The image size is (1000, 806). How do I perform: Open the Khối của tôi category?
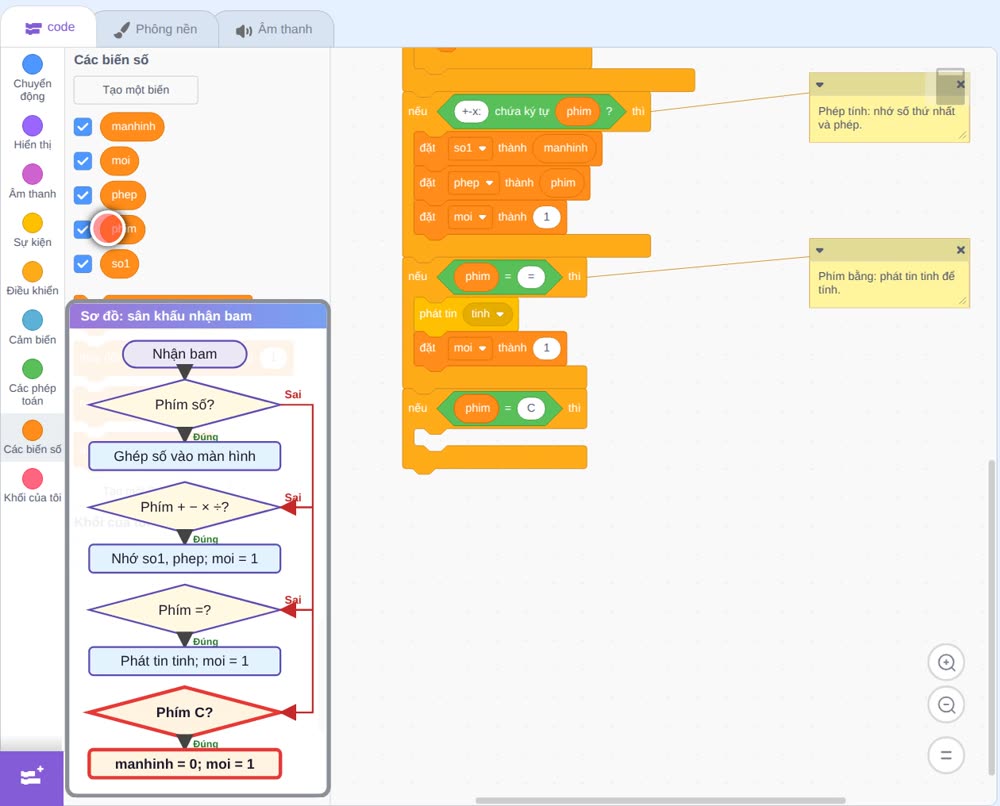32,486
